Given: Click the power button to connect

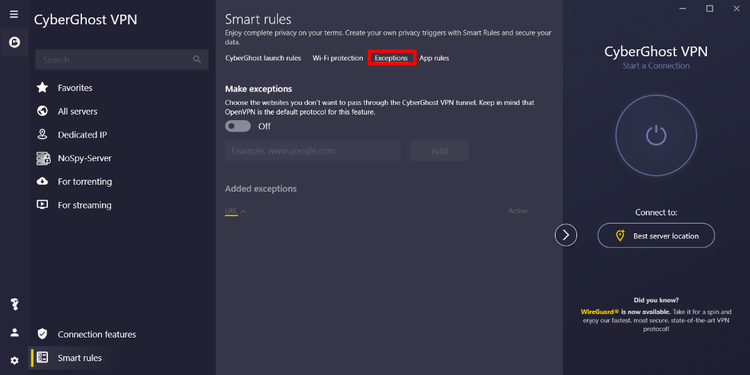Looking at the screenshot, I should (656, 135).
